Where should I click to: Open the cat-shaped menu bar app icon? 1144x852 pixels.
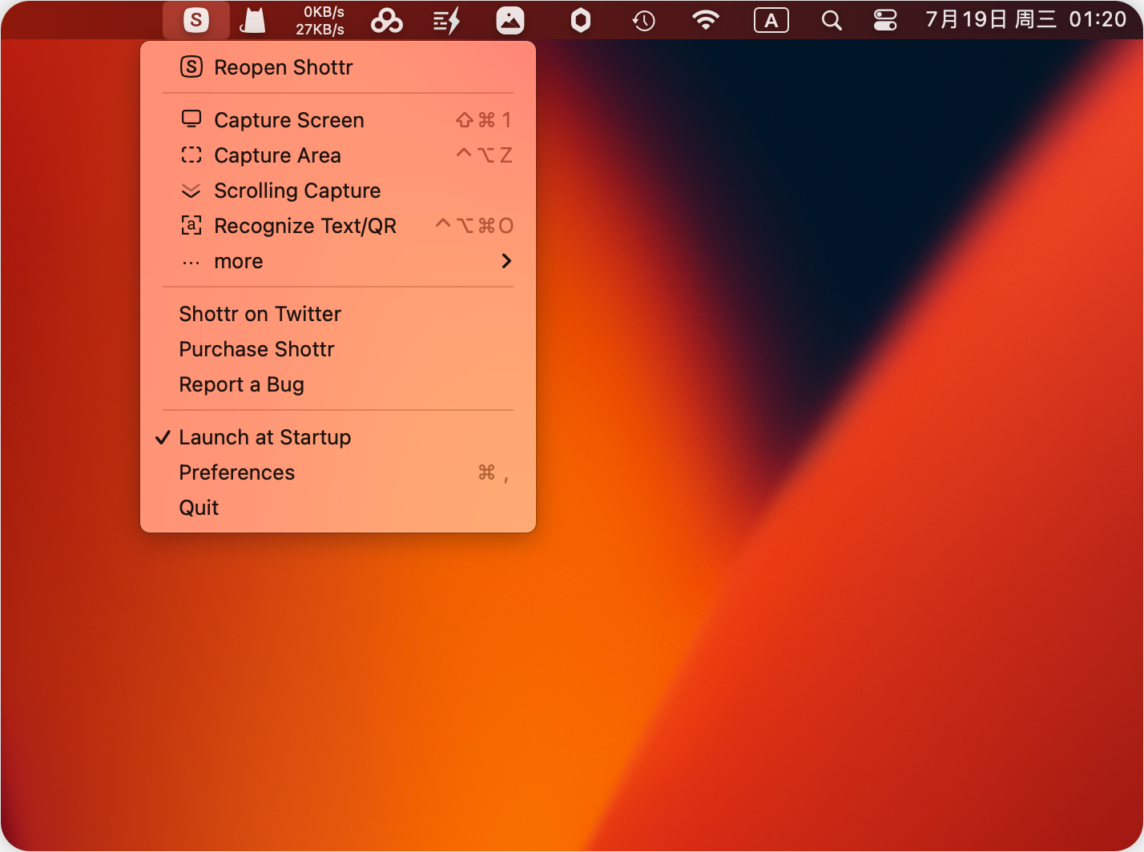252,20
